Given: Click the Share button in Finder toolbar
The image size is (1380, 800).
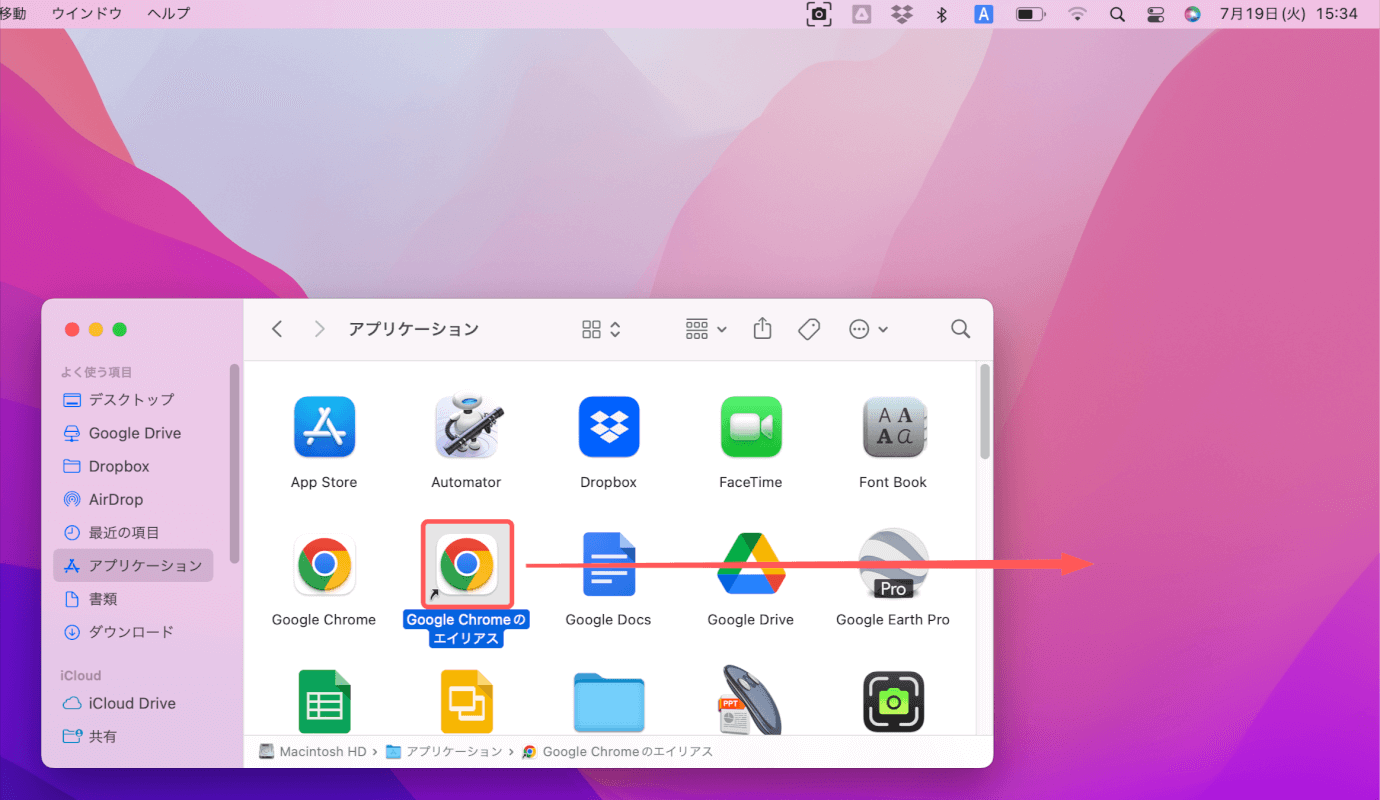Looking at the screenshot, I should pyautogui.click(x=763, y=328).
